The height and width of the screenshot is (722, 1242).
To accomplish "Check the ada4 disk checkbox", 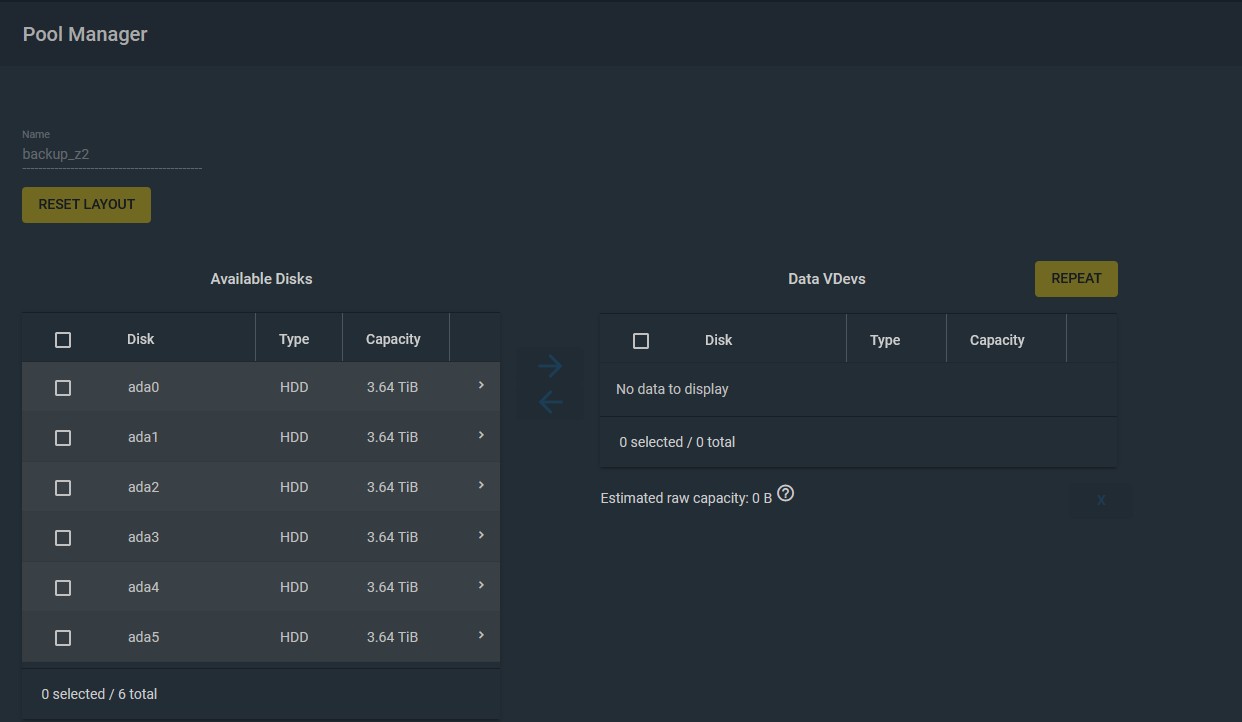I will click(x=63, y=588).
